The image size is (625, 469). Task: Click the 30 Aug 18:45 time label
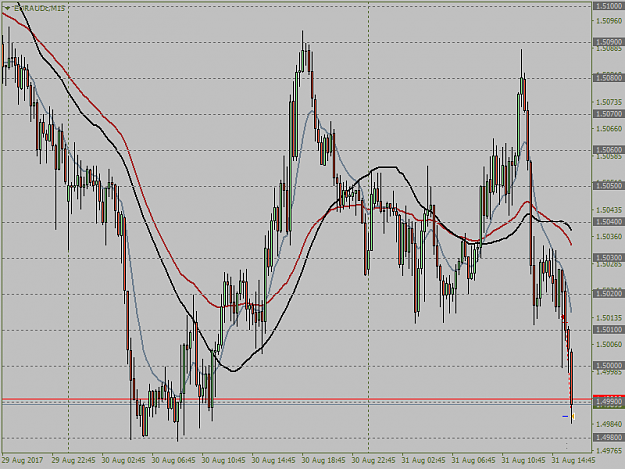[x=324, y=460]
